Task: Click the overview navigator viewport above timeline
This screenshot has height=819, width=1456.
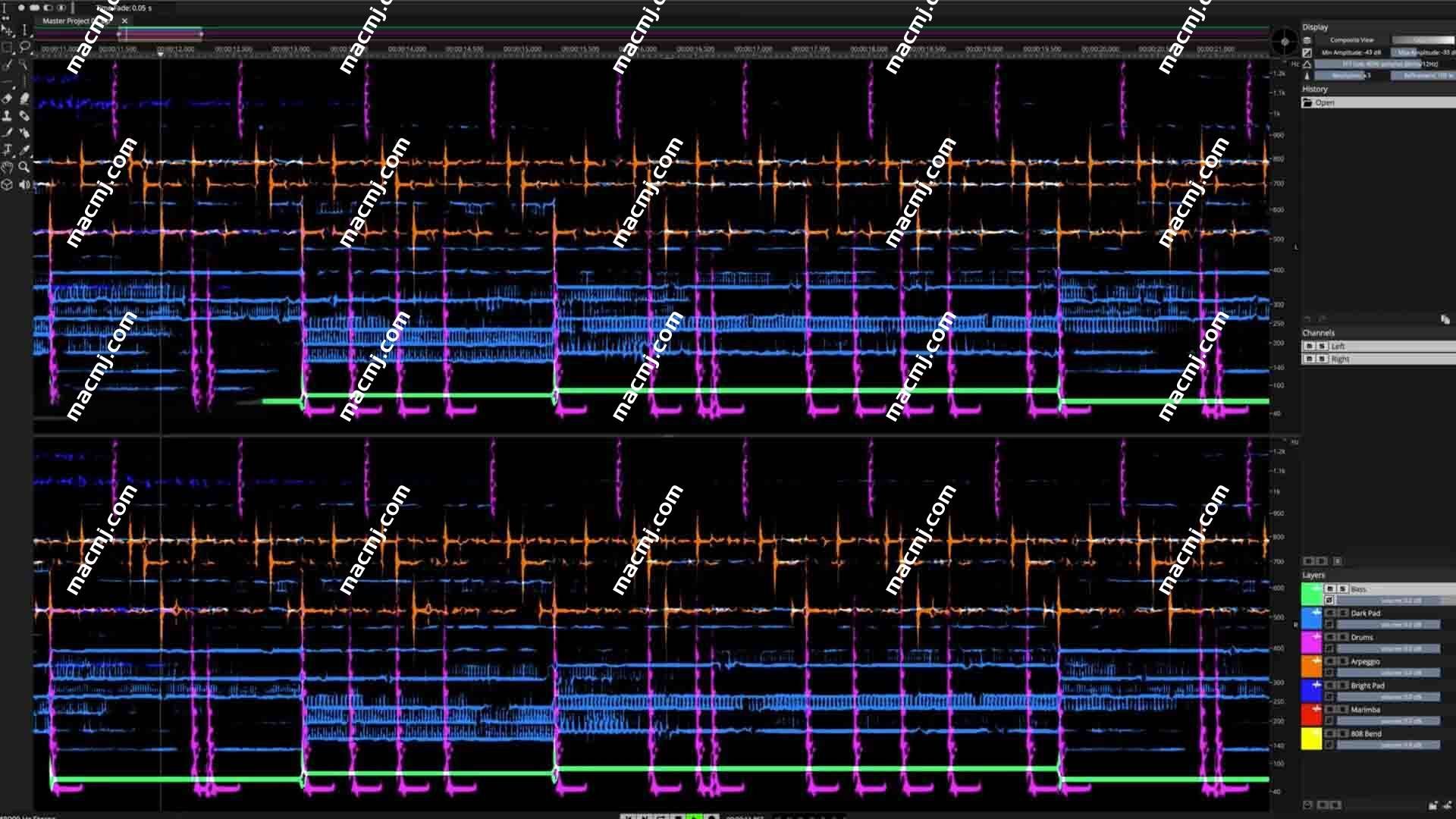Action: click(x=159, y=34)
